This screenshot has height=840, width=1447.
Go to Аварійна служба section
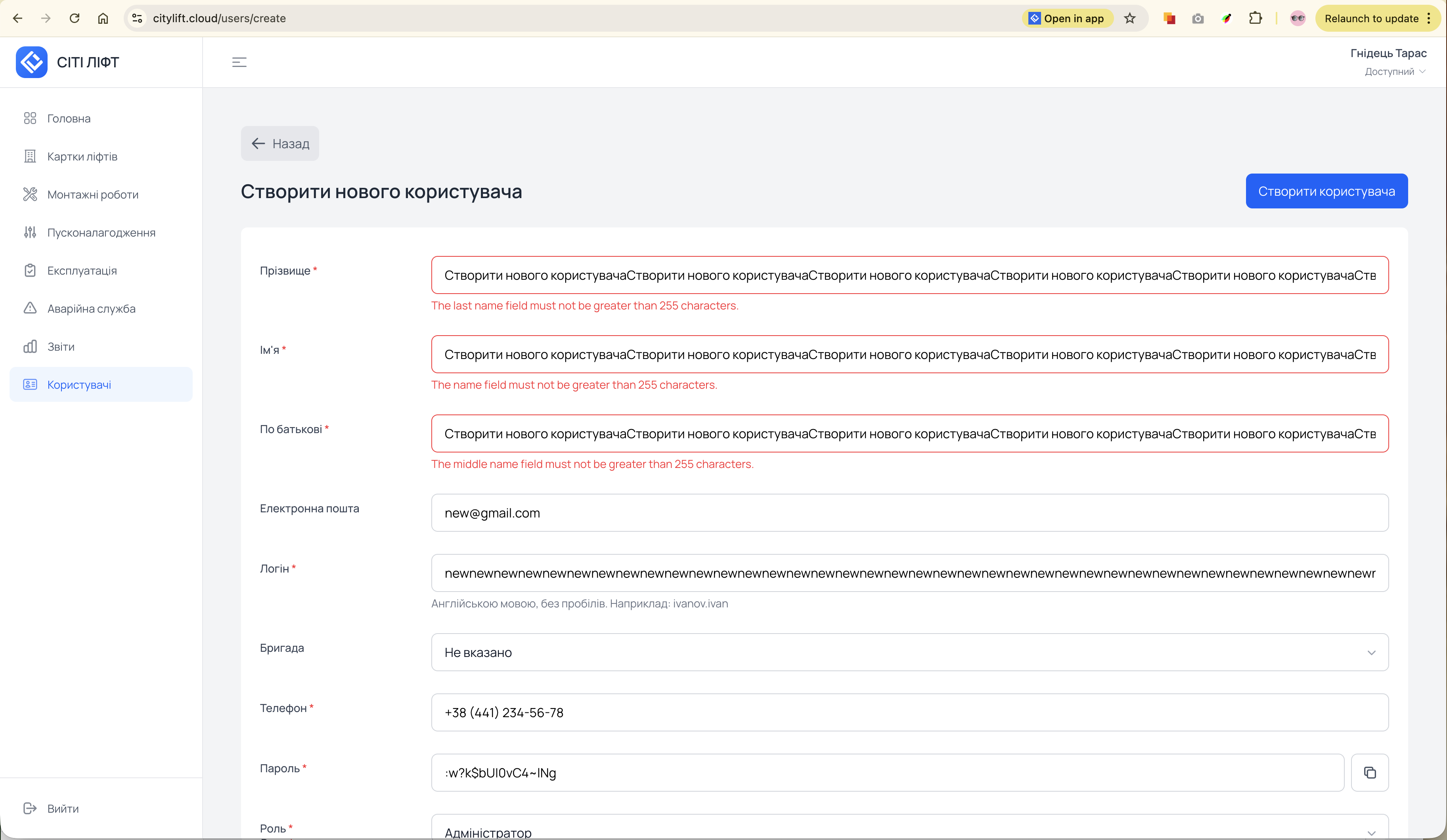click(91, 309)
